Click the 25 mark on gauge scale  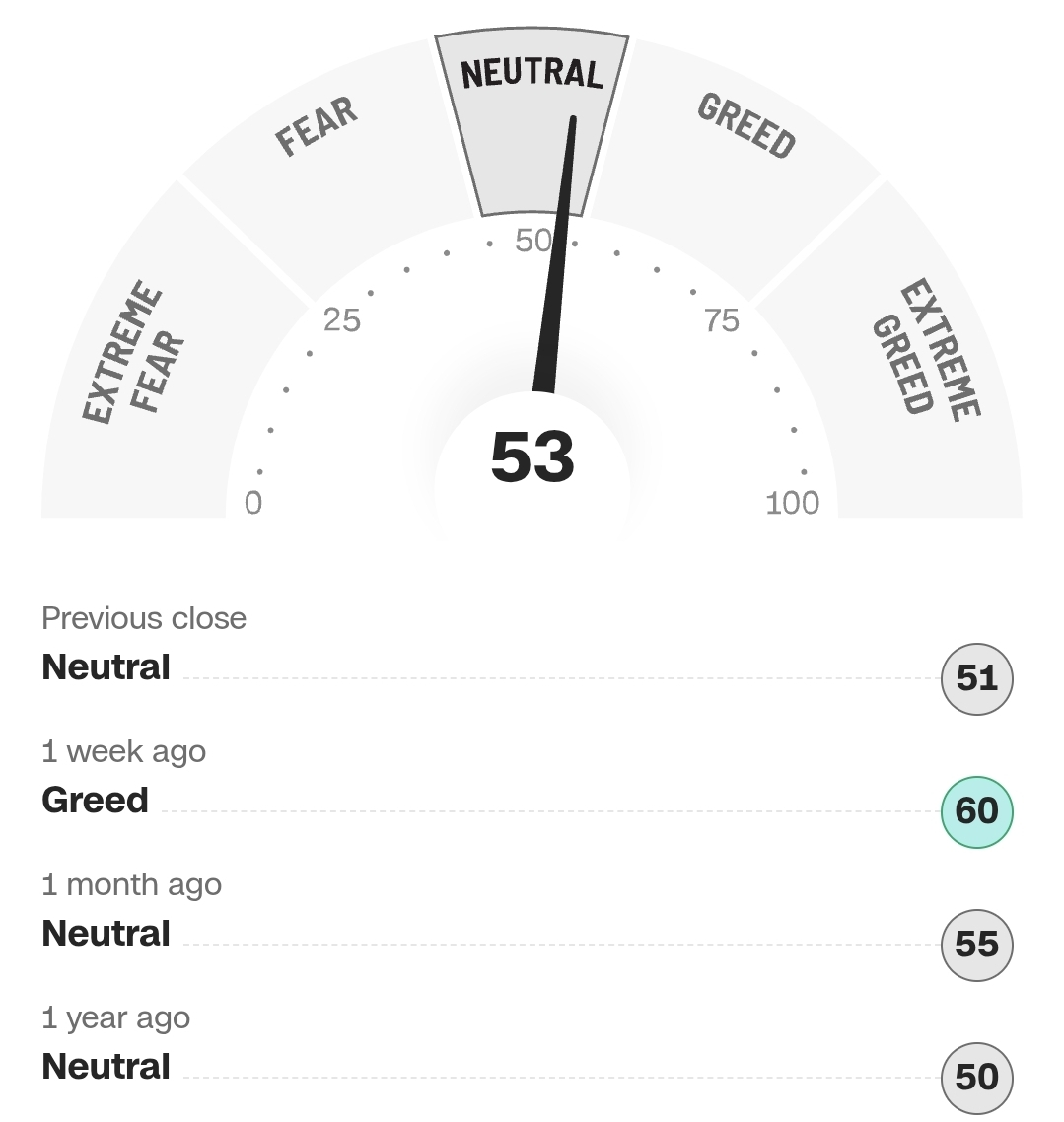(x=342, y=319)
